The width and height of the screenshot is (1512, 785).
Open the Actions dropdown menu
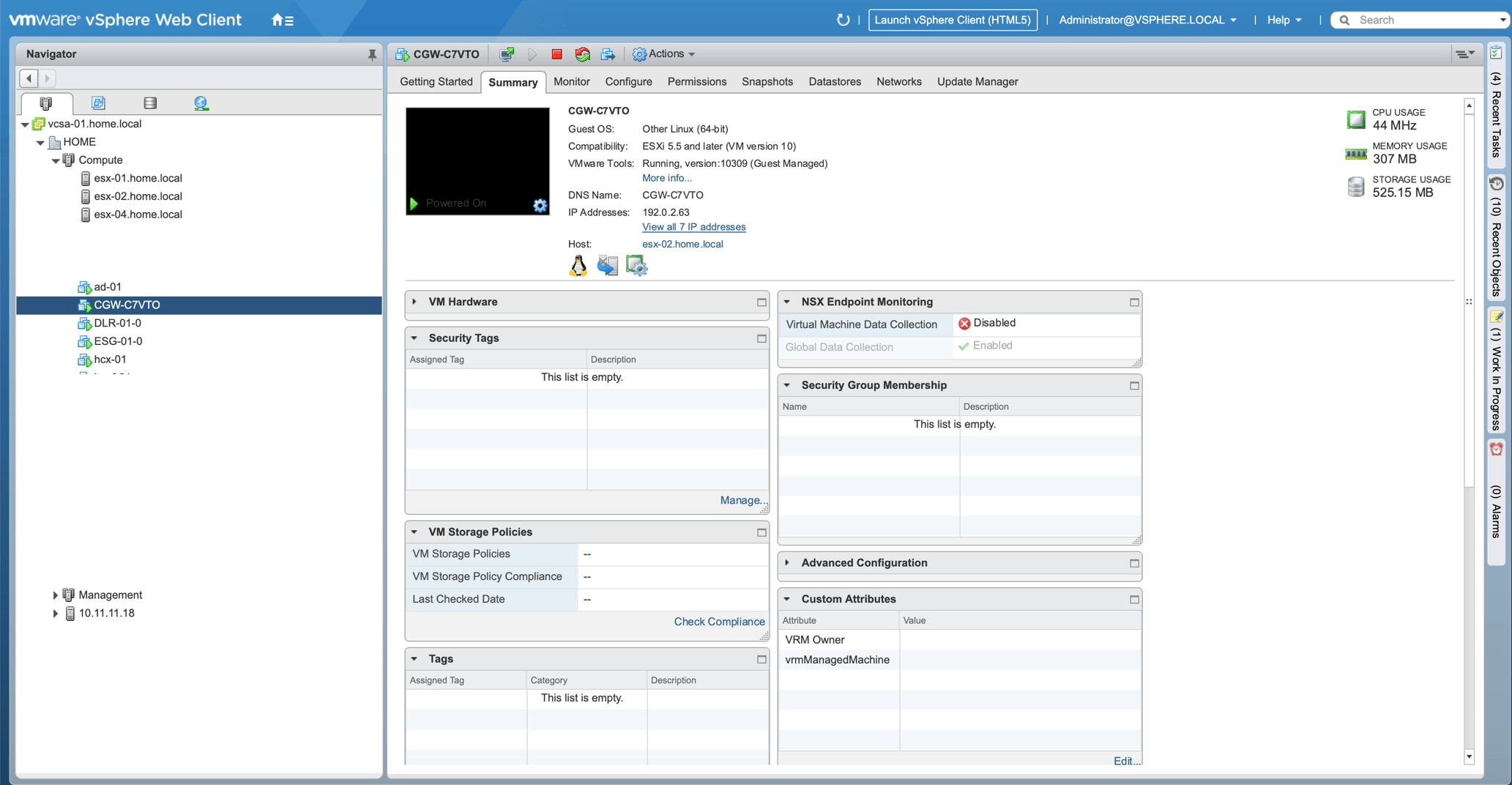coord(665,54)
